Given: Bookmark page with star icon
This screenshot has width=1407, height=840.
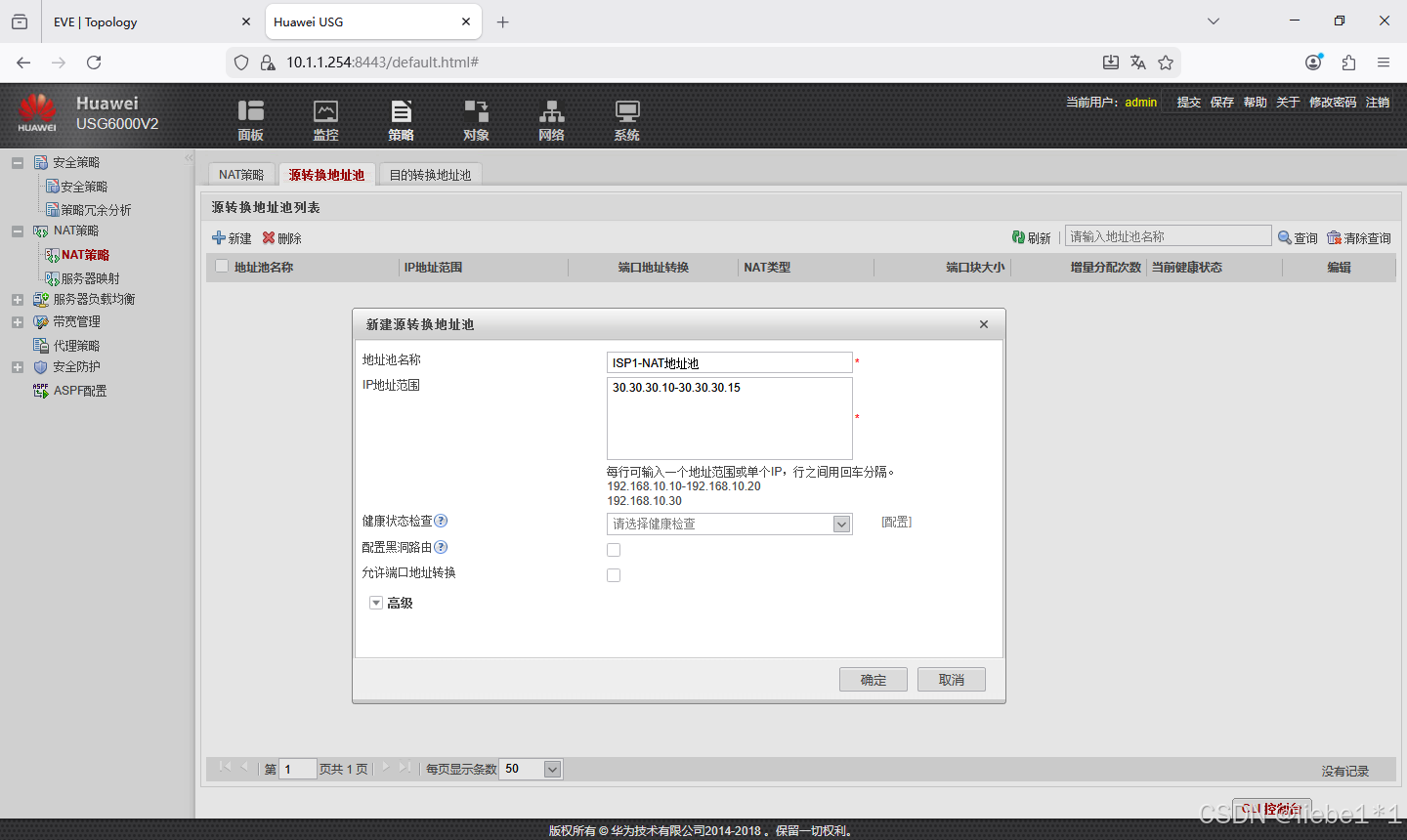Looking at the screenshot, I should click(x=1166, y=63).
